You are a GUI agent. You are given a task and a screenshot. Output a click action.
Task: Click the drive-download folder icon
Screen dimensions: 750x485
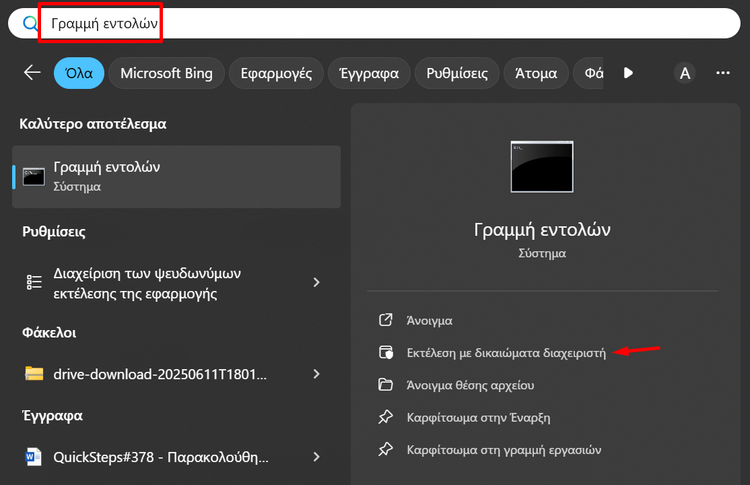point(34,374)
